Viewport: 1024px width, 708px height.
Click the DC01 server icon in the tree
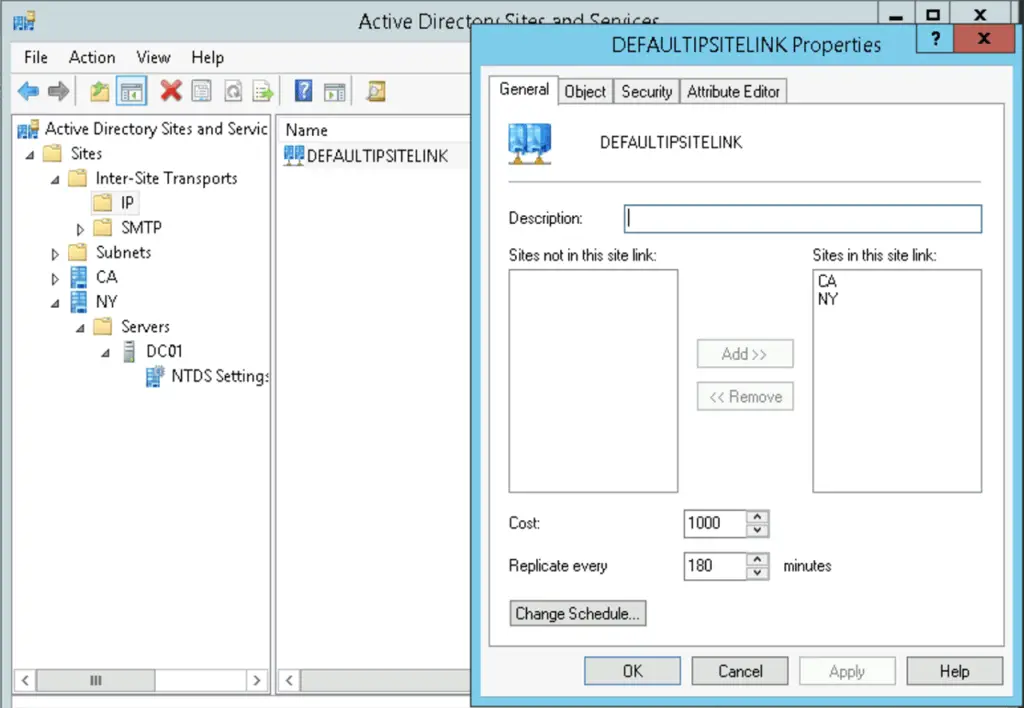pyautogui.click(x=129, y=351)
